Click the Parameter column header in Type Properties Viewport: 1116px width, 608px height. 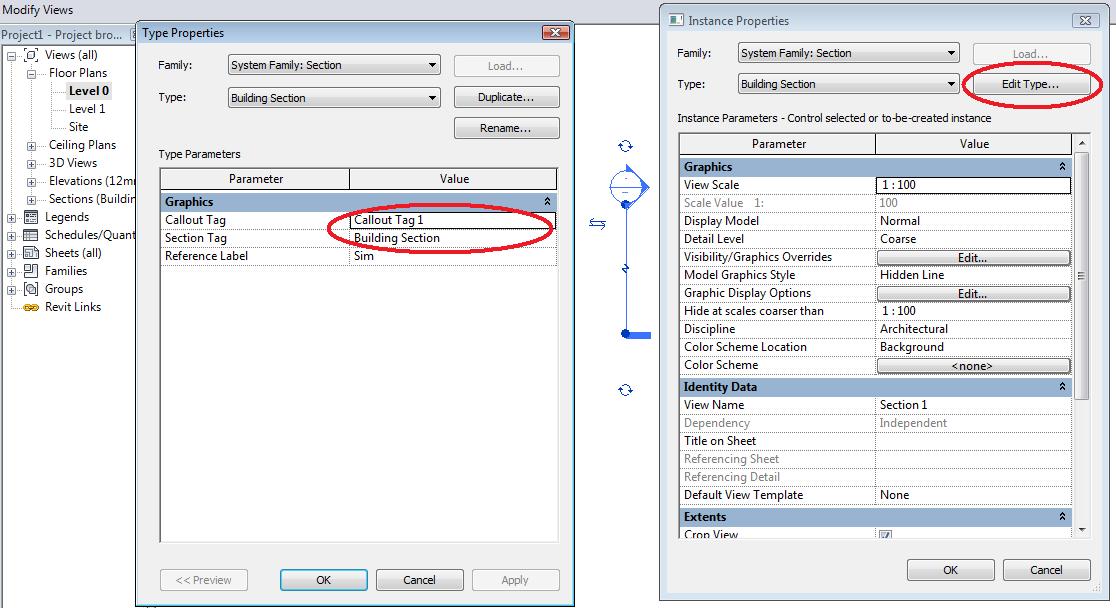(x=256, y=179)
